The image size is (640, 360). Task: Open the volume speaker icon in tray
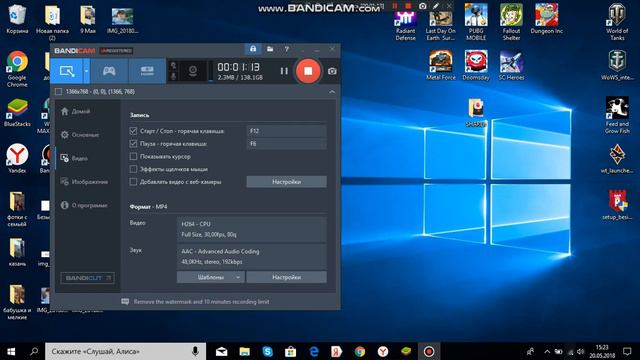click(x=581, y=351)
